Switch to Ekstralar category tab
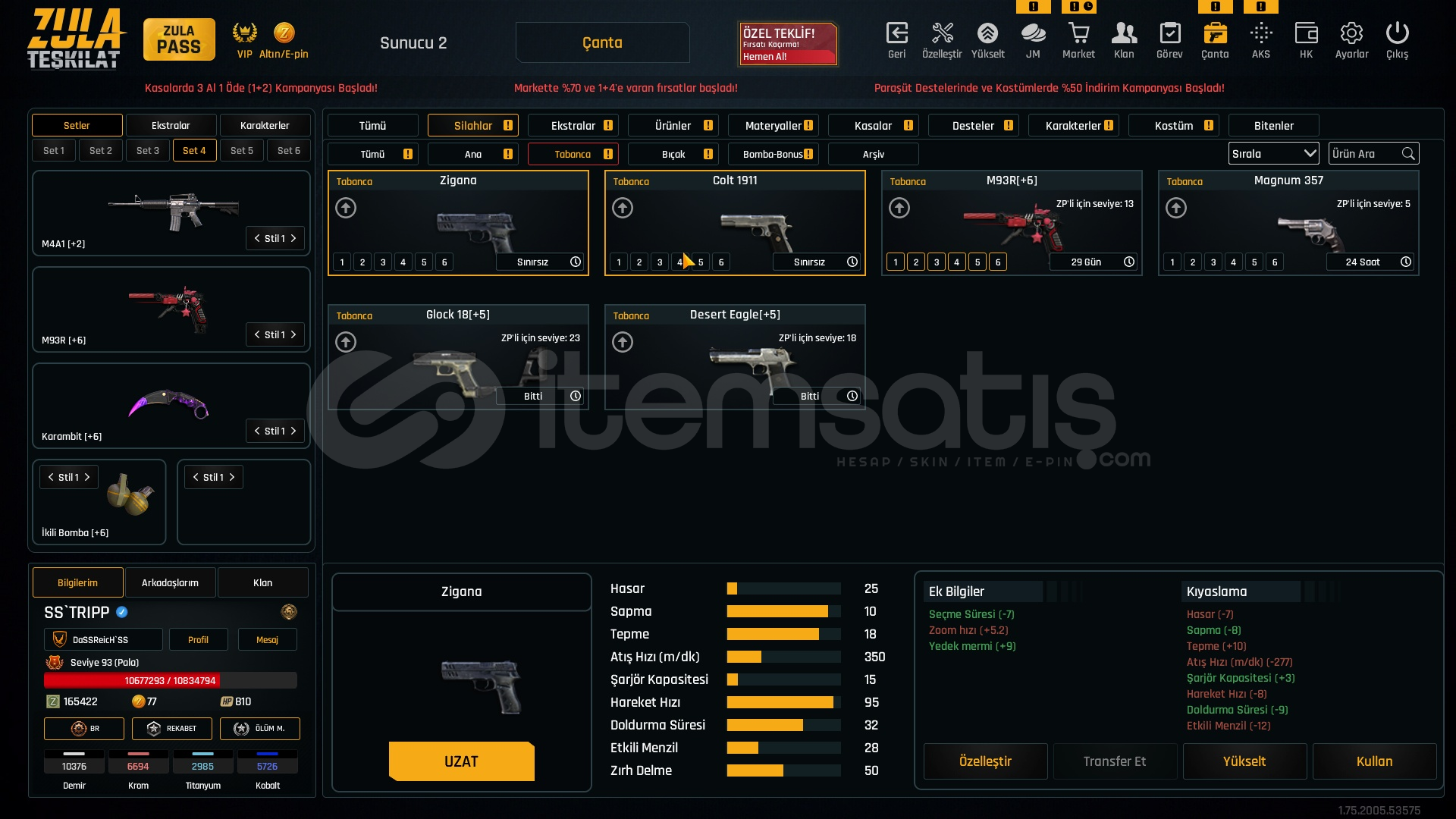 click(x=573, y=126)
